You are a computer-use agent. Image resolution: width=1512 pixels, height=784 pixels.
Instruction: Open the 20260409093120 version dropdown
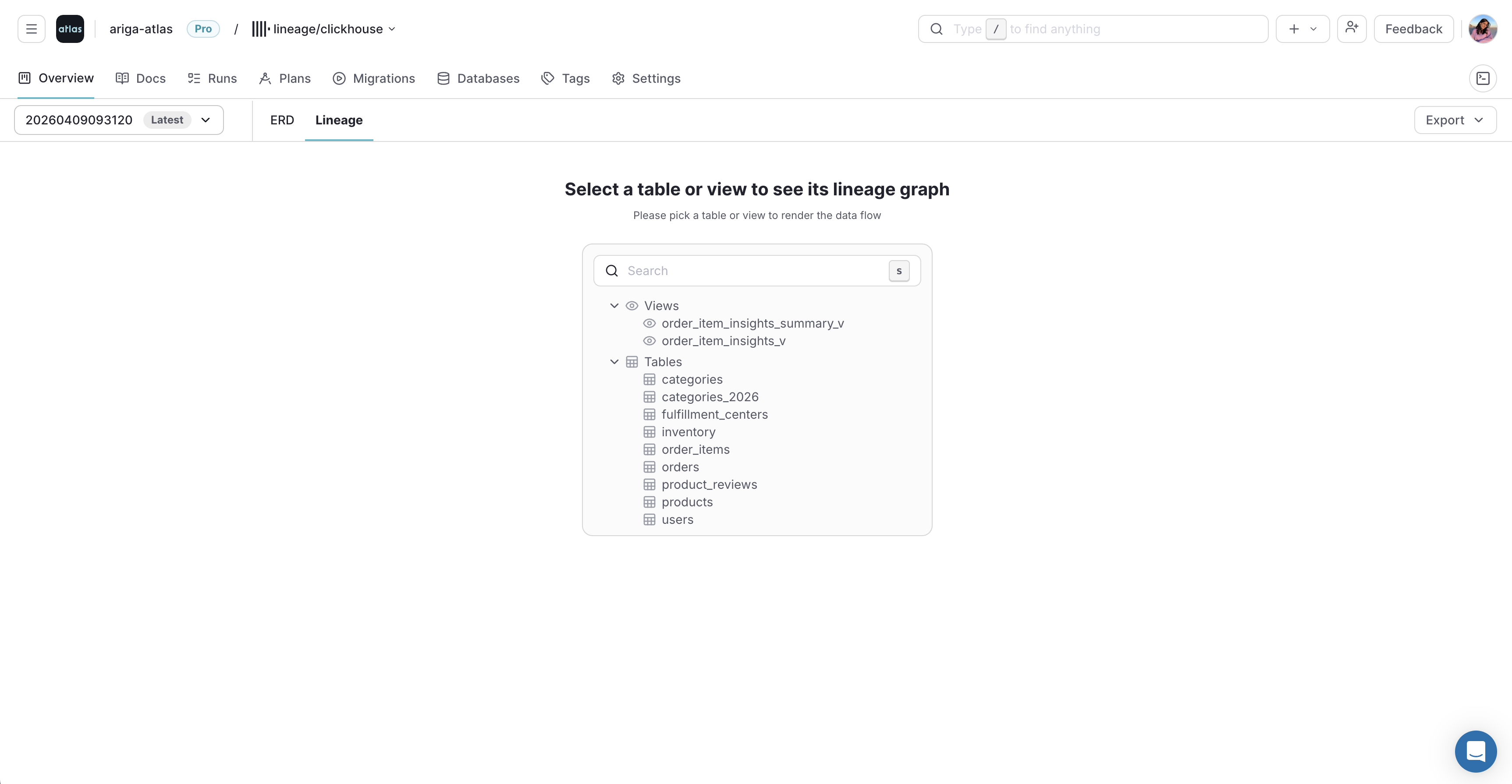[x=205, y=120]
